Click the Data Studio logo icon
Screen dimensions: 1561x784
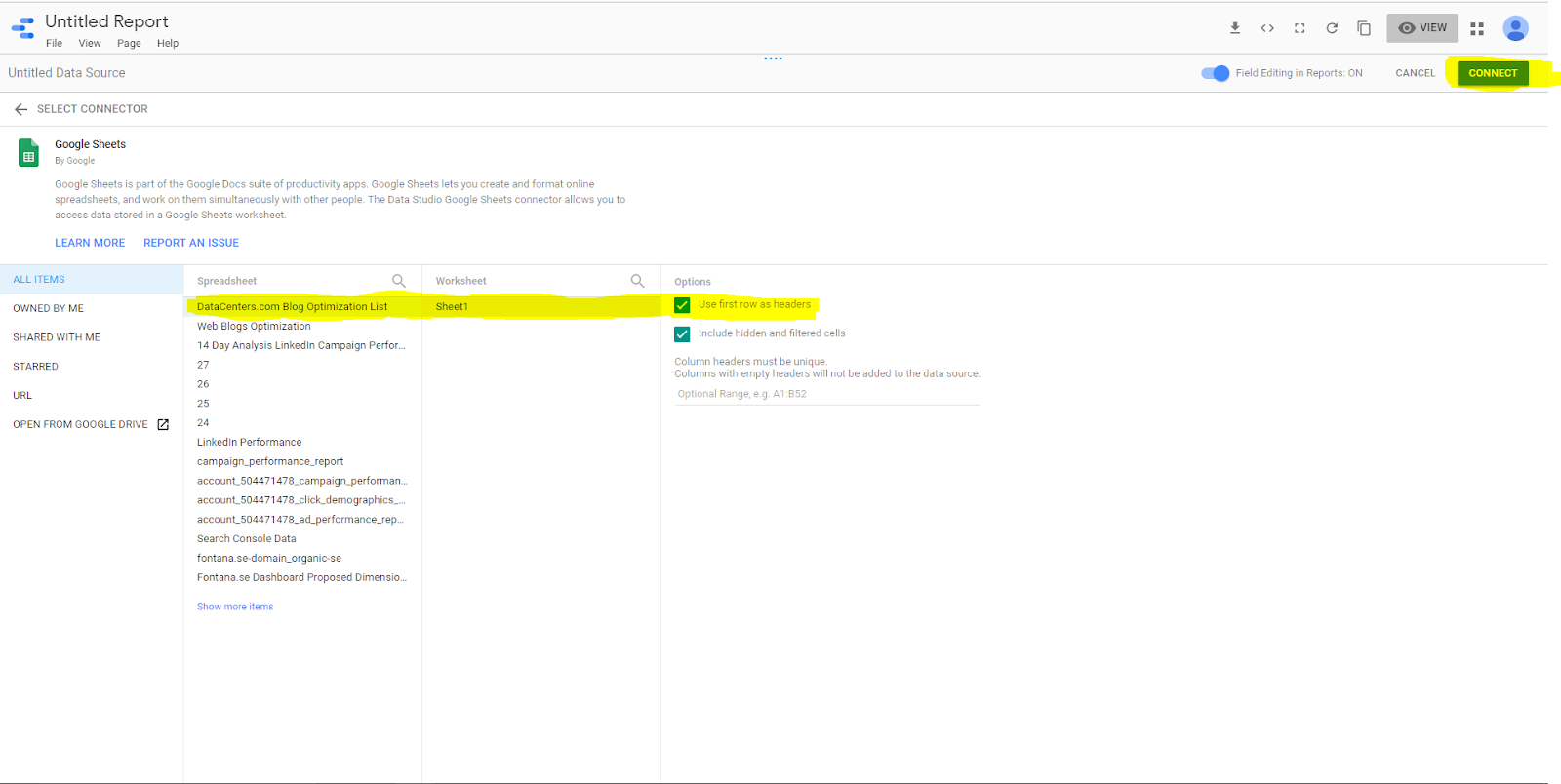click(x=23, y=28)
